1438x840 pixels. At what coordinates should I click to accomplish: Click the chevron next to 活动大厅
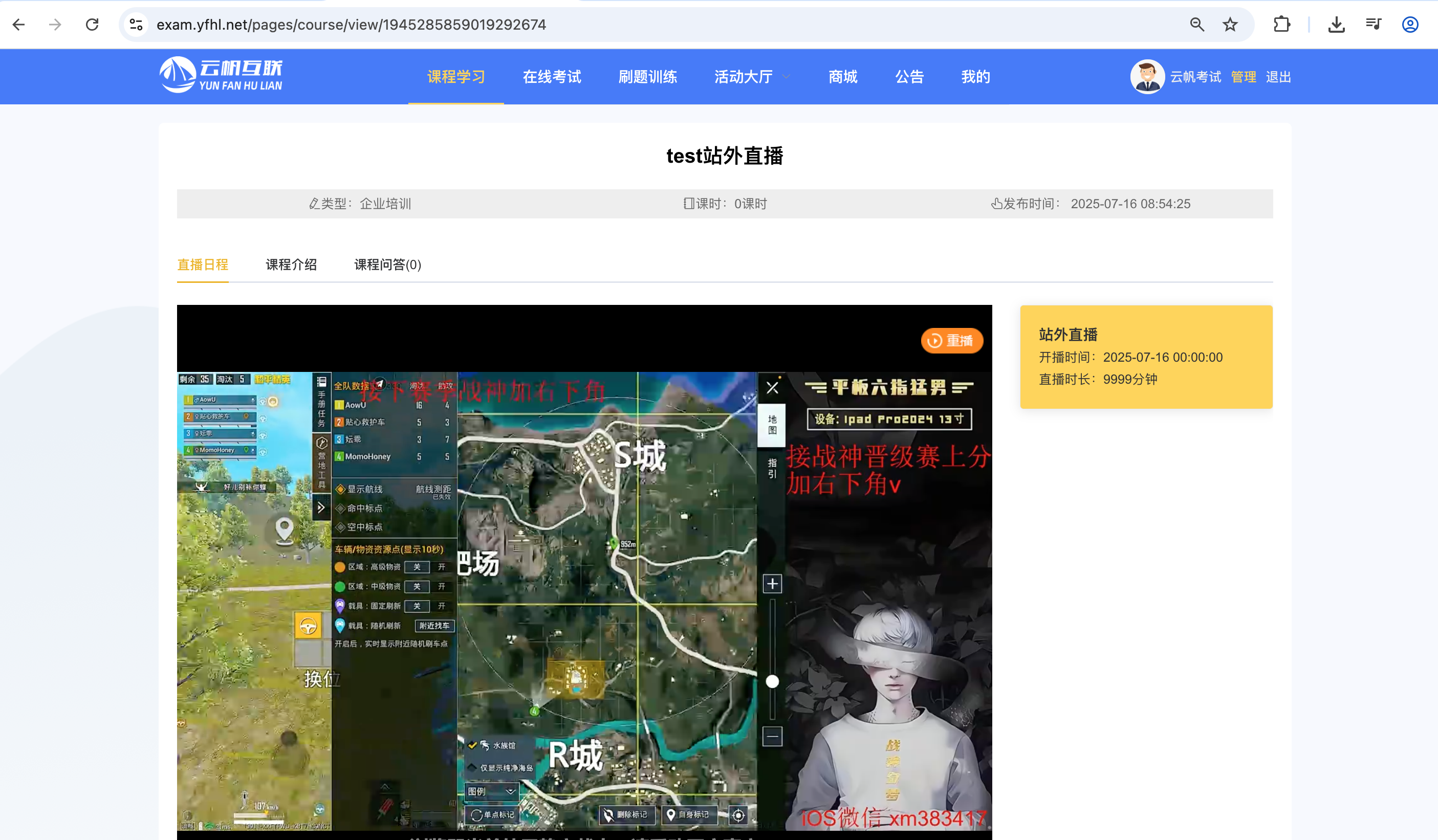[787, 77]
